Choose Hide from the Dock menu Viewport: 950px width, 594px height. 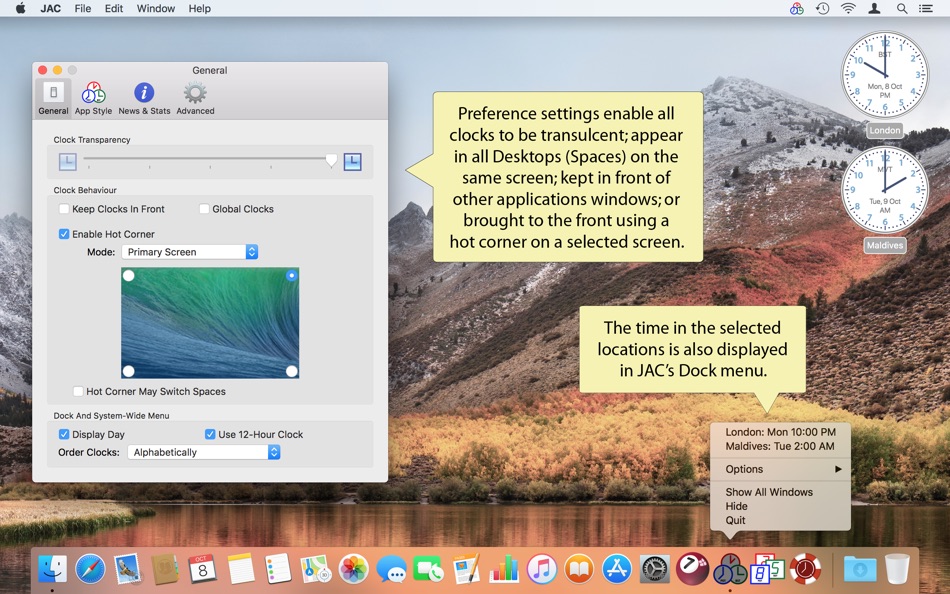click(736, 506)
